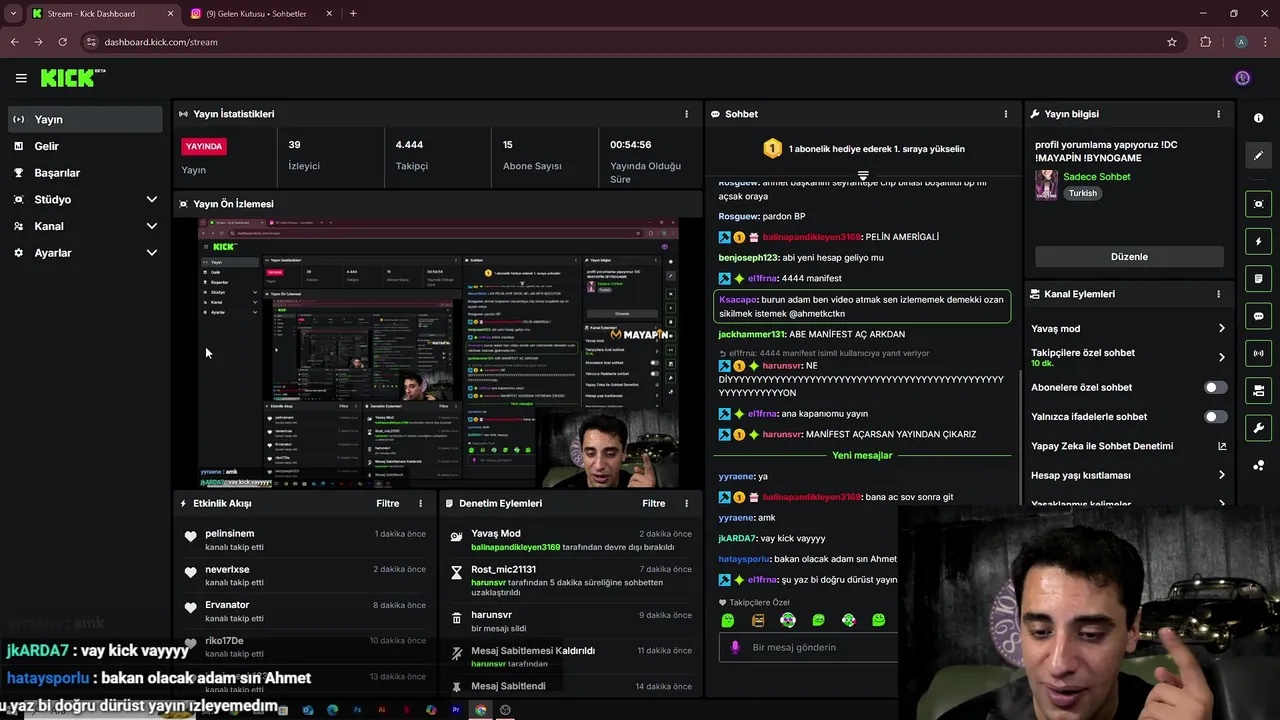Image resolution: width=1280 pixels, height=720 pixels.
Task: Click Ervanator in the activity feed
Action: click(x=227, y=605)
